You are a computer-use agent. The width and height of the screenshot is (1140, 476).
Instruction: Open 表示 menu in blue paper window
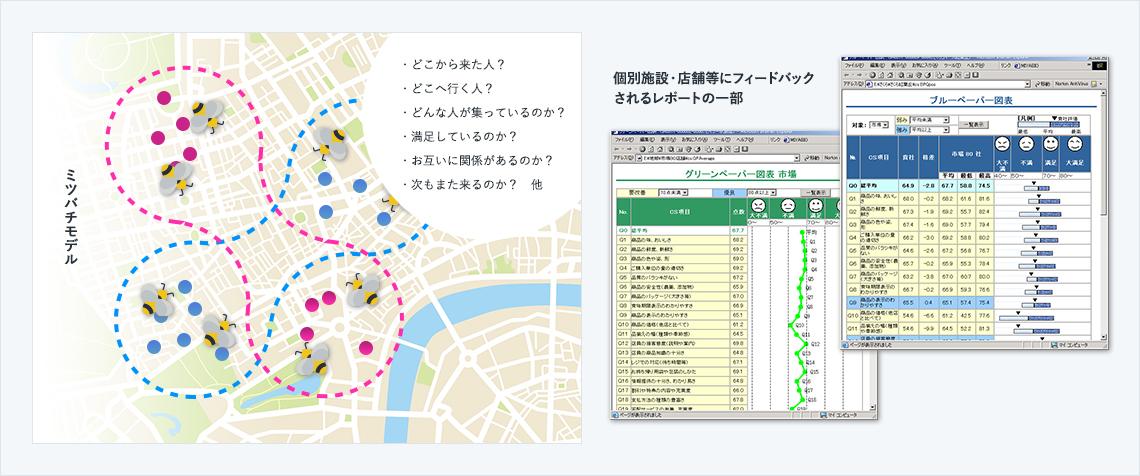pyautogui.click(x=899, y=65)
